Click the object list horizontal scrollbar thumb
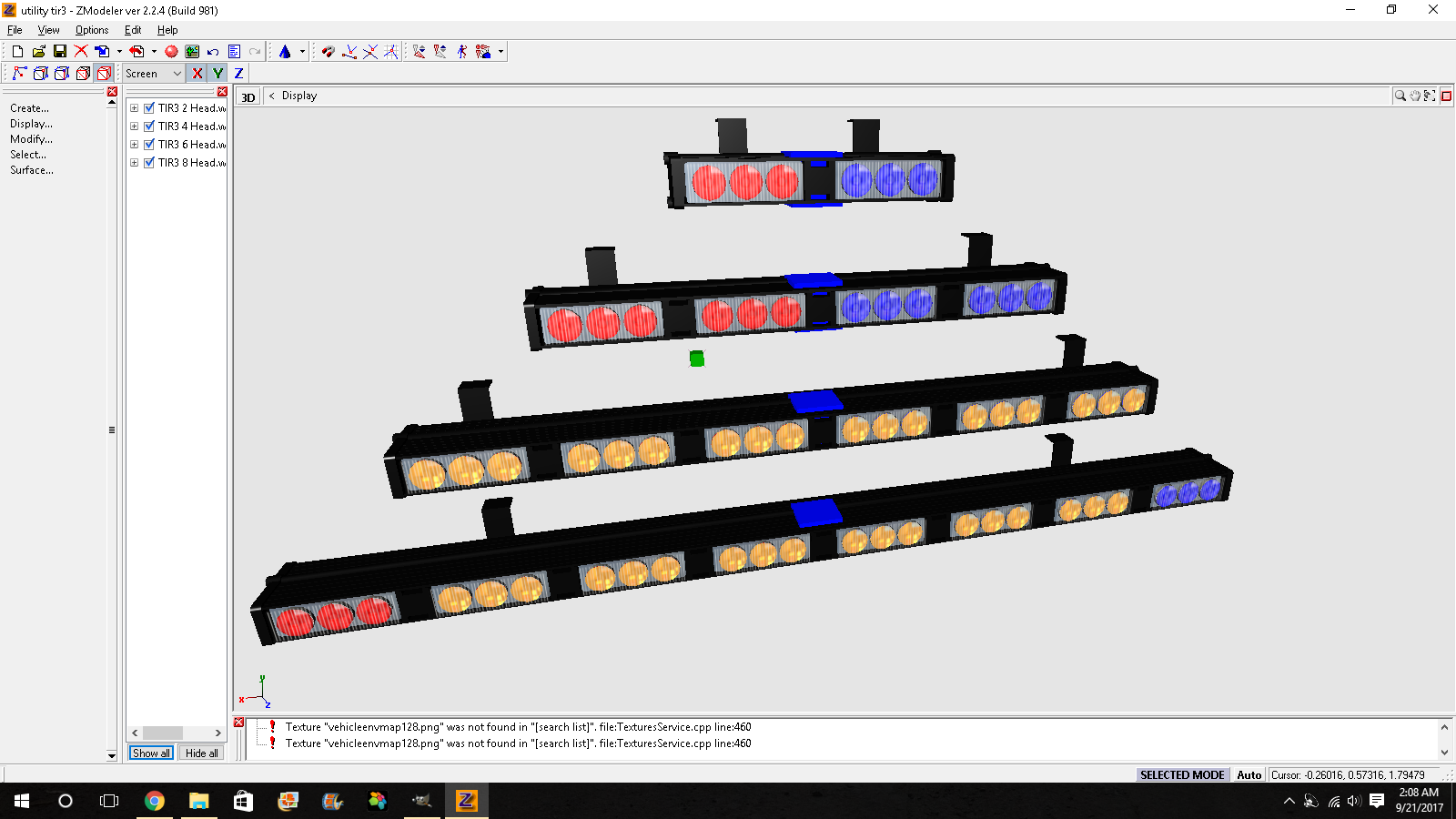The width and height of the screenshot is (1456, 819). 163,733
